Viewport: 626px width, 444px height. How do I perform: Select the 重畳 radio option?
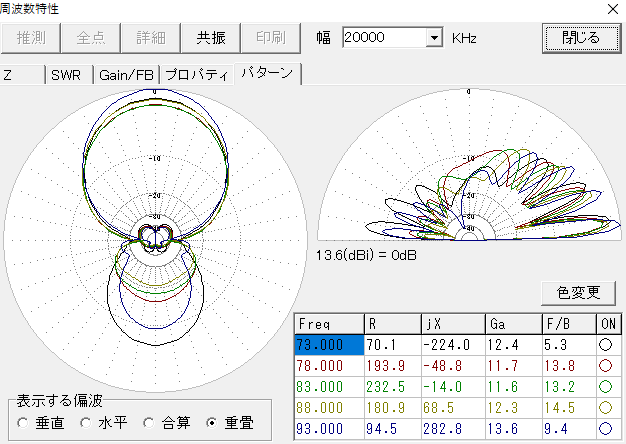click(211, 423)
